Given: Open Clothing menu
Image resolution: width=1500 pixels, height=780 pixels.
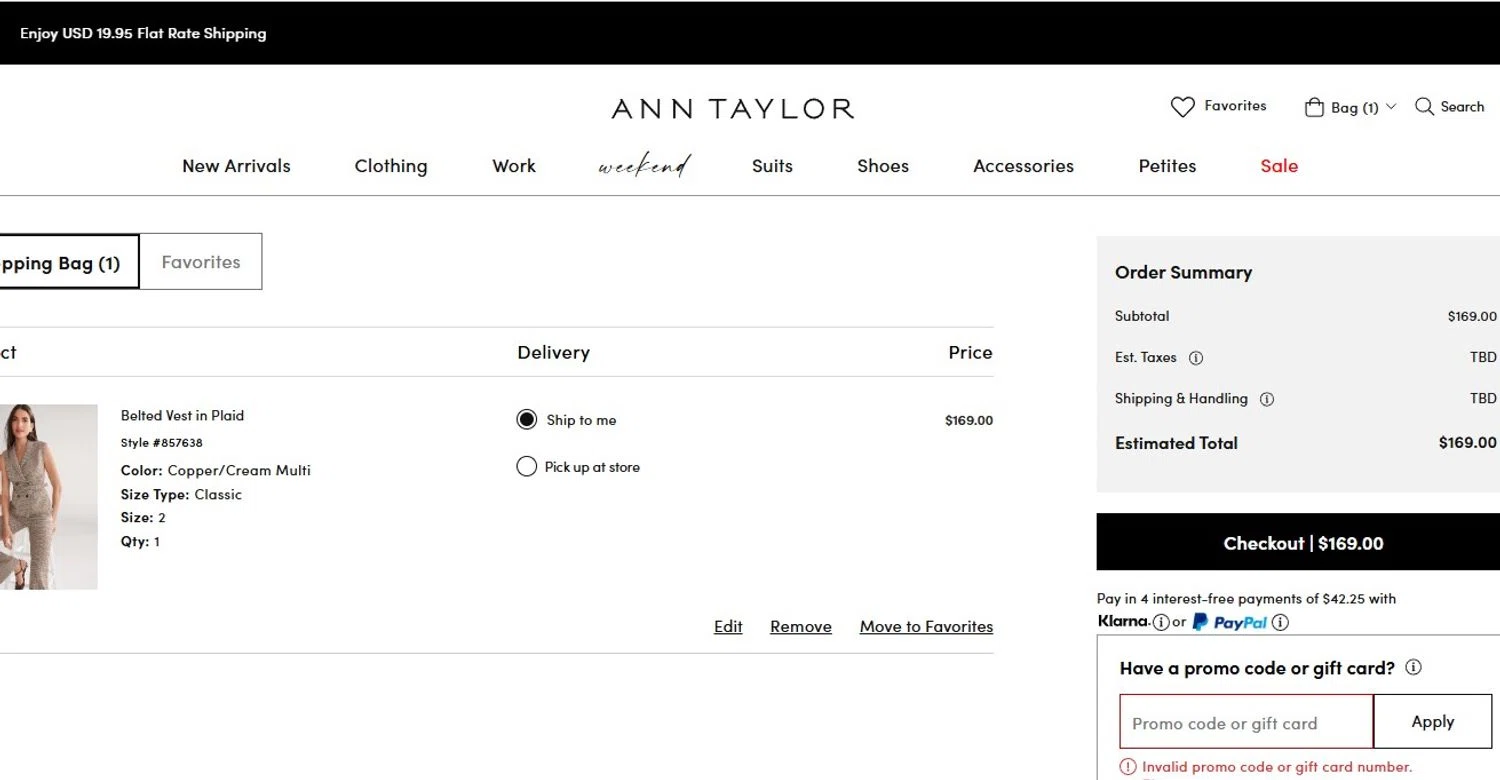Looking at the screenshot, I should [x=391, y=166].
